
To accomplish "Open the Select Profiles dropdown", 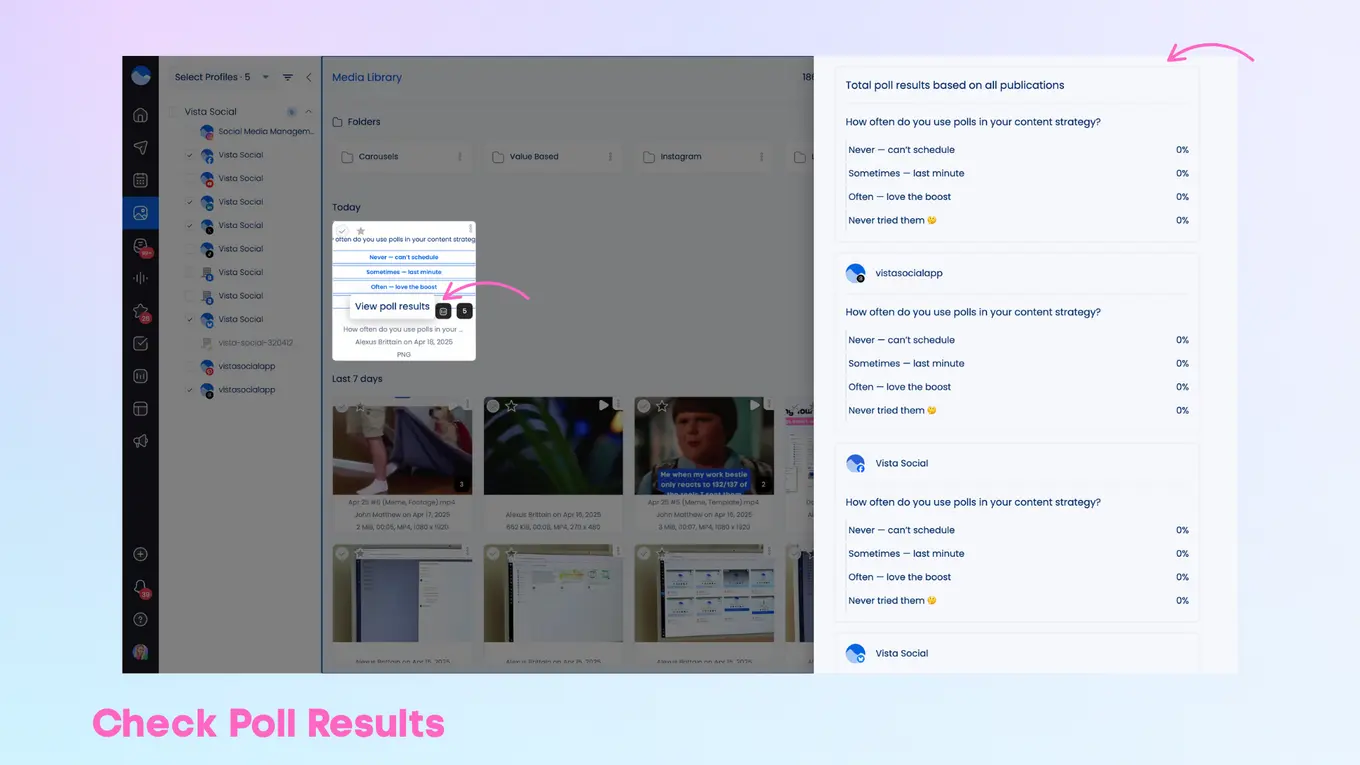I will point(220,76).
